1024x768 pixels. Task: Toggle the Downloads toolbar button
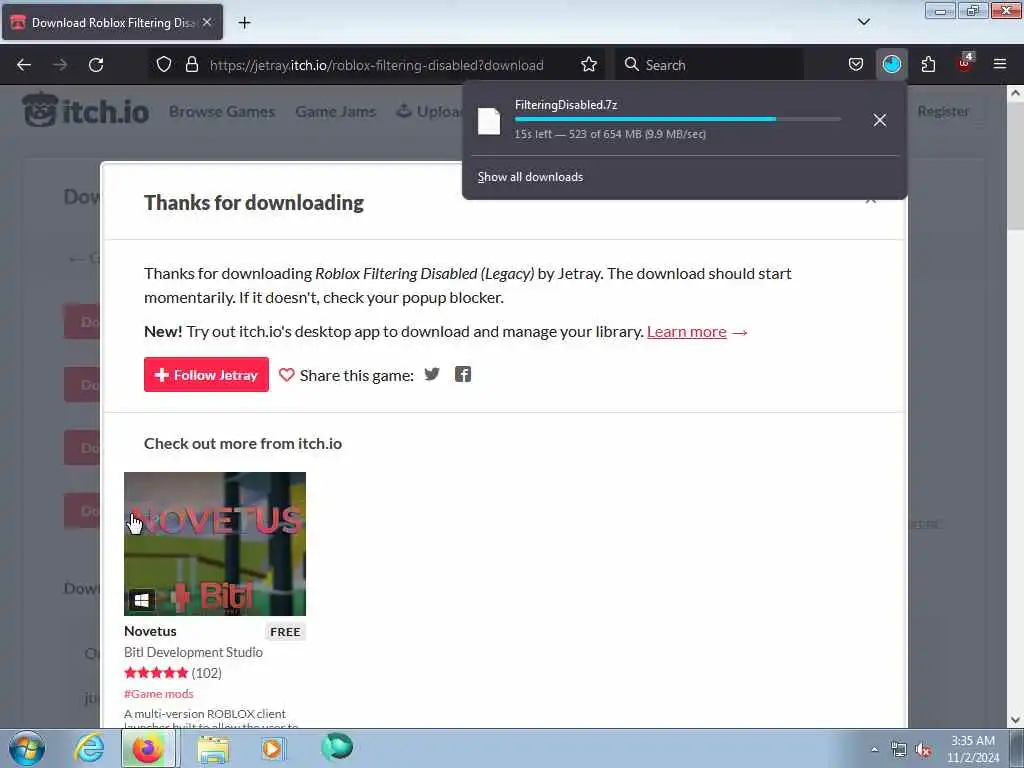[x=891, y=64]
